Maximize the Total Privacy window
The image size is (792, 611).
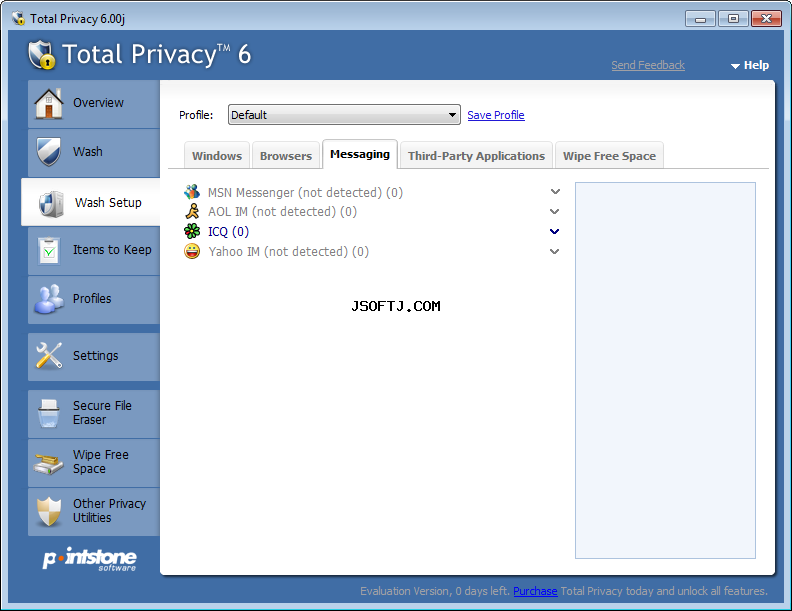click(733, 19)
